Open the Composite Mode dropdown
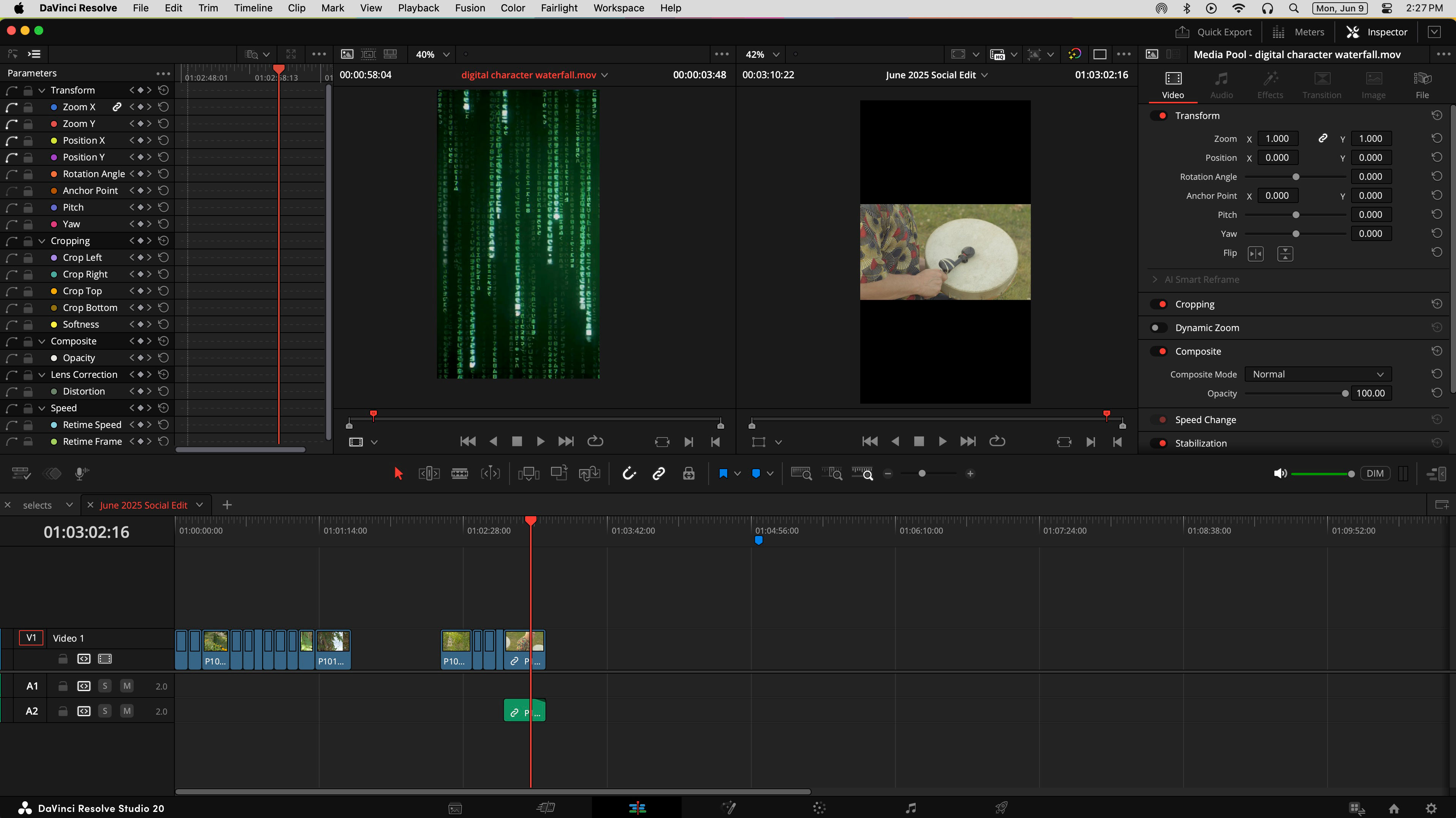1456x818 pixels. 1318,374
